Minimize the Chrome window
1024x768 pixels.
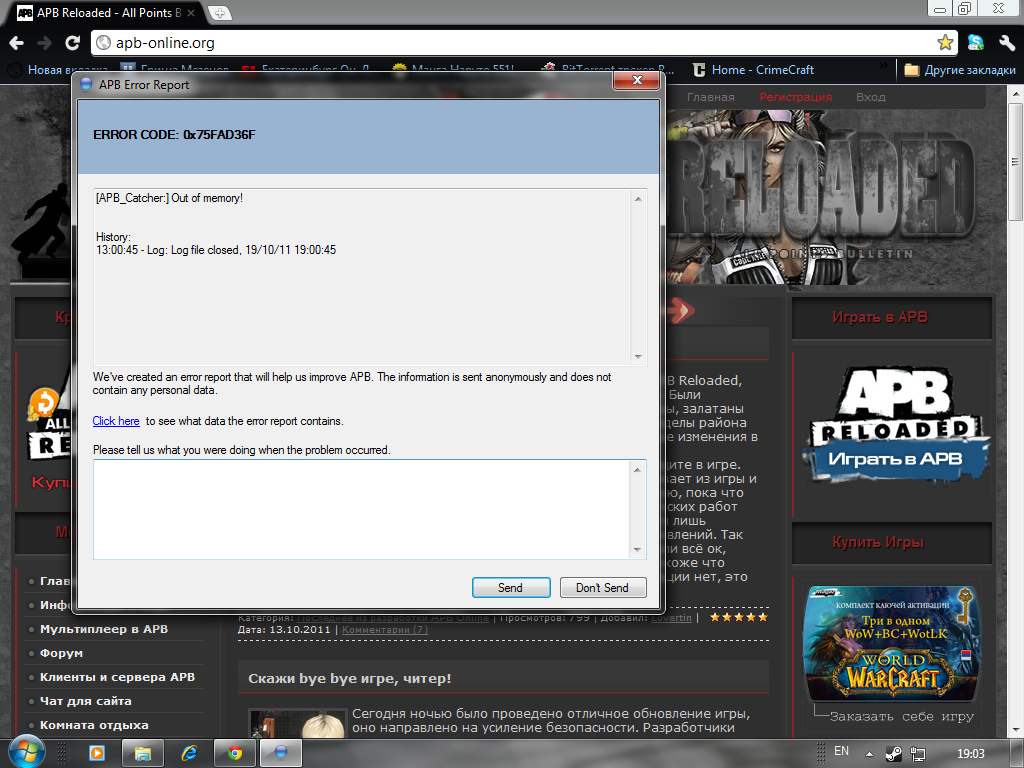click(x=940, y=9)
